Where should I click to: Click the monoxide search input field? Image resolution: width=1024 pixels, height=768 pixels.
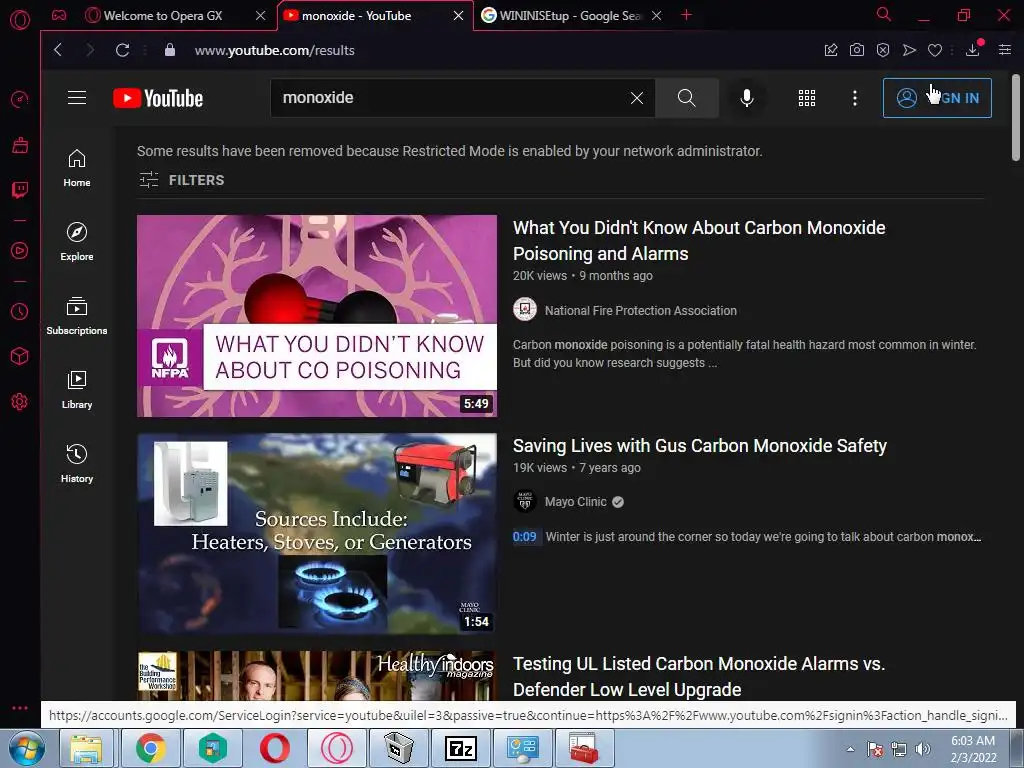451,98
